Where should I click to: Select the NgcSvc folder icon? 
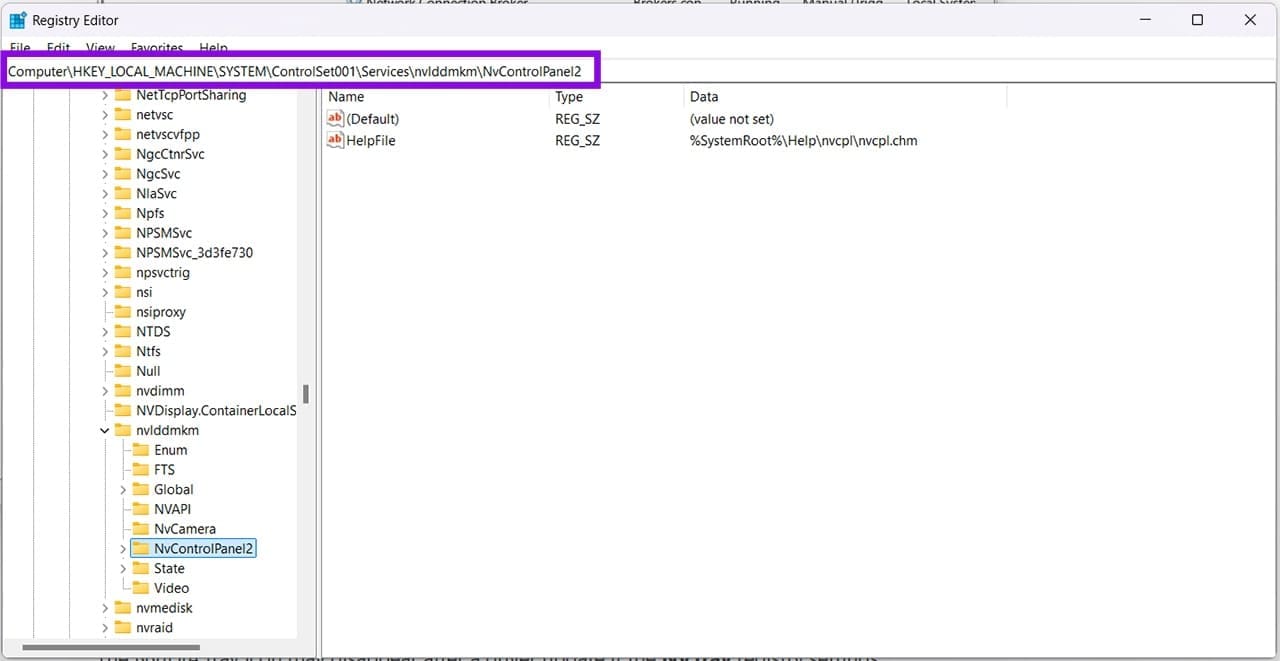tap(122, 174)
